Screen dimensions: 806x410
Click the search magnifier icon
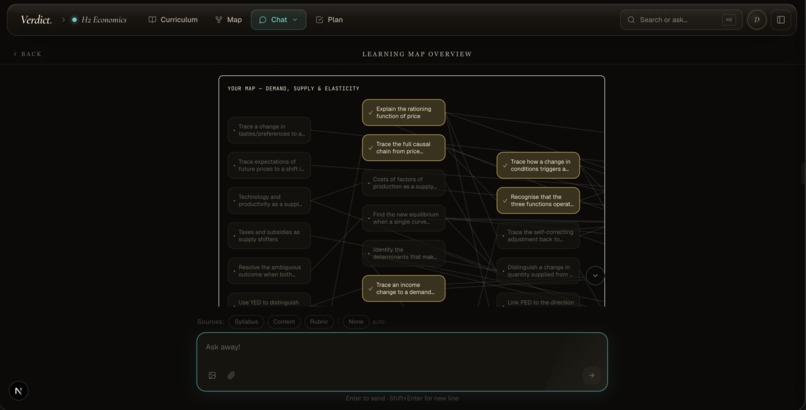[631, 20]
